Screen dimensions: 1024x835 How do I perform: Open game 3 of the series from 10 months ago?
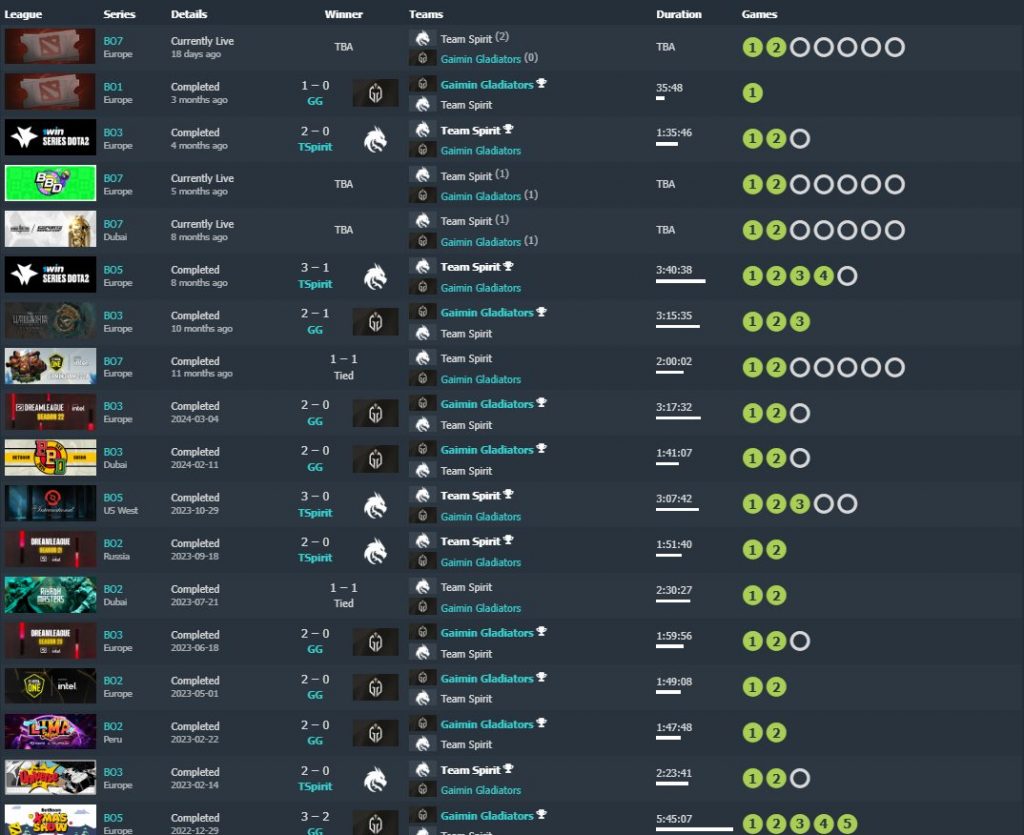click(799, 322)
